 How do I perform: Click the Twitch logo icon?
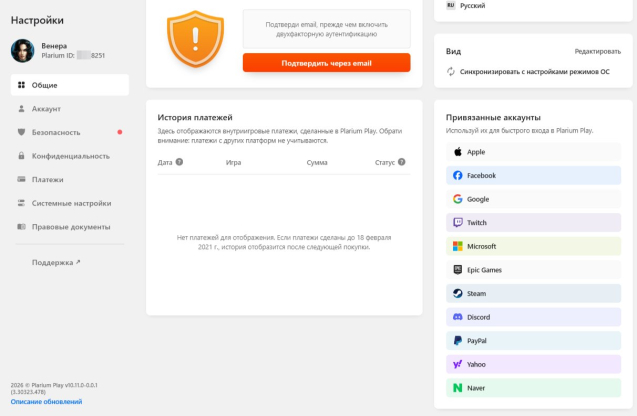(457, 223)
